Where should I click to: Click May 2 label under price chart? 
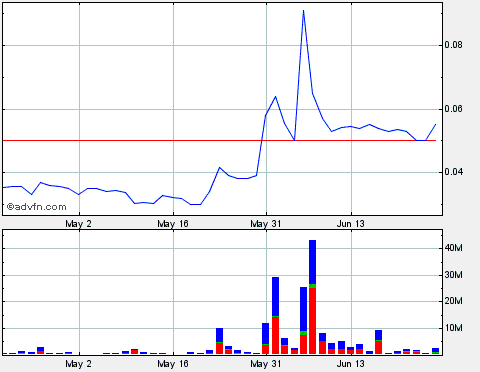tap(78, 224)
